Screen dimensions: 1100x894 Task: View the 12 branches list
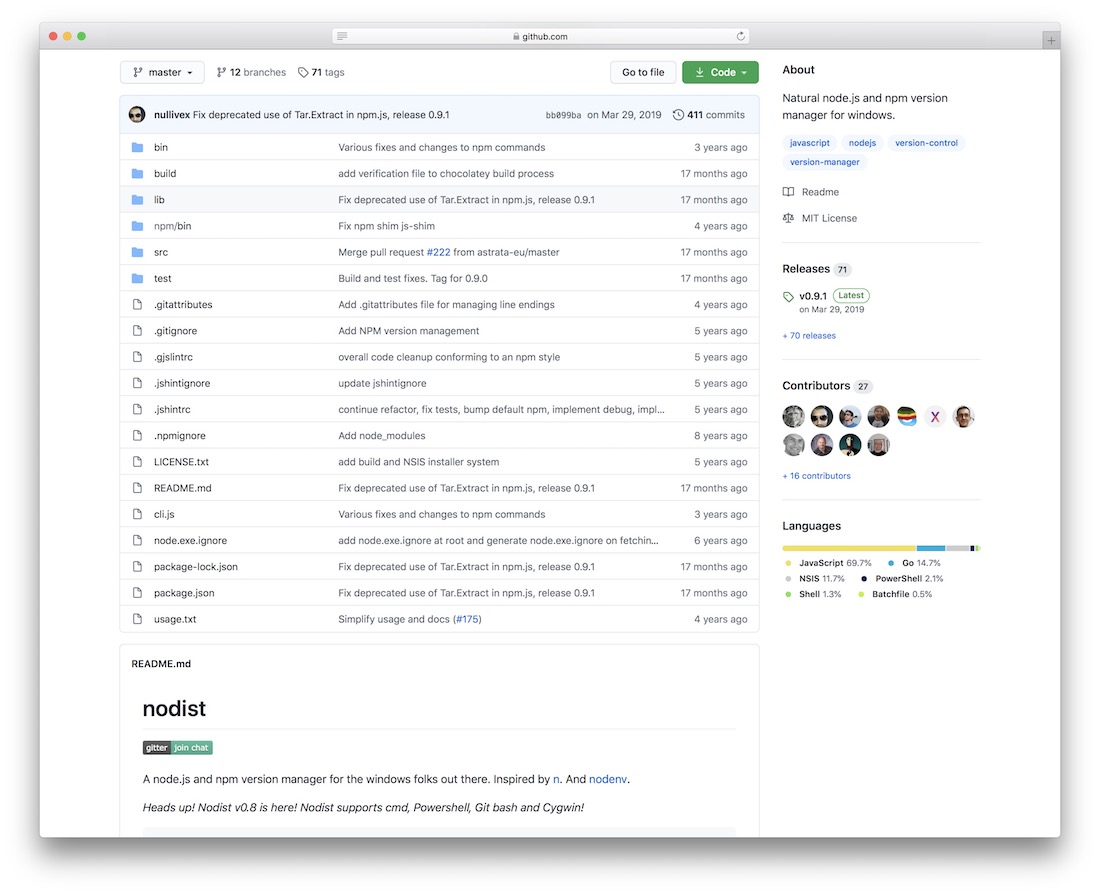(x=251, y=72)
